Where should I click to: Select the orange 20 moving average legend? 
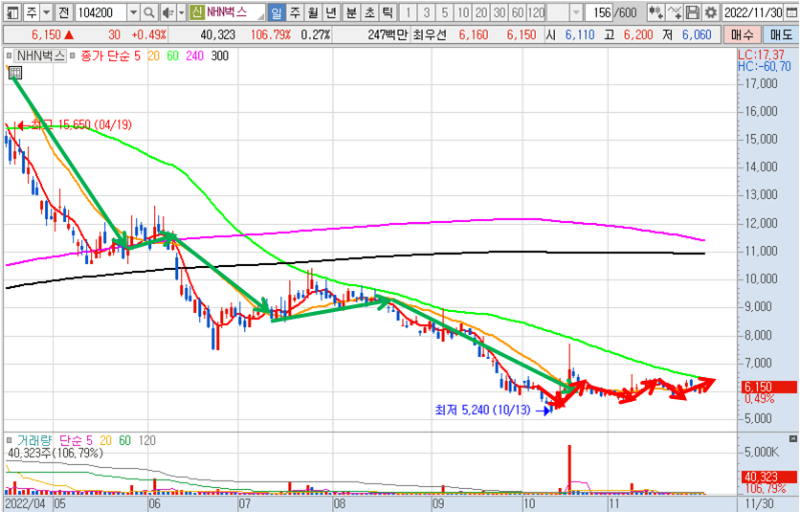coord(154,56)
